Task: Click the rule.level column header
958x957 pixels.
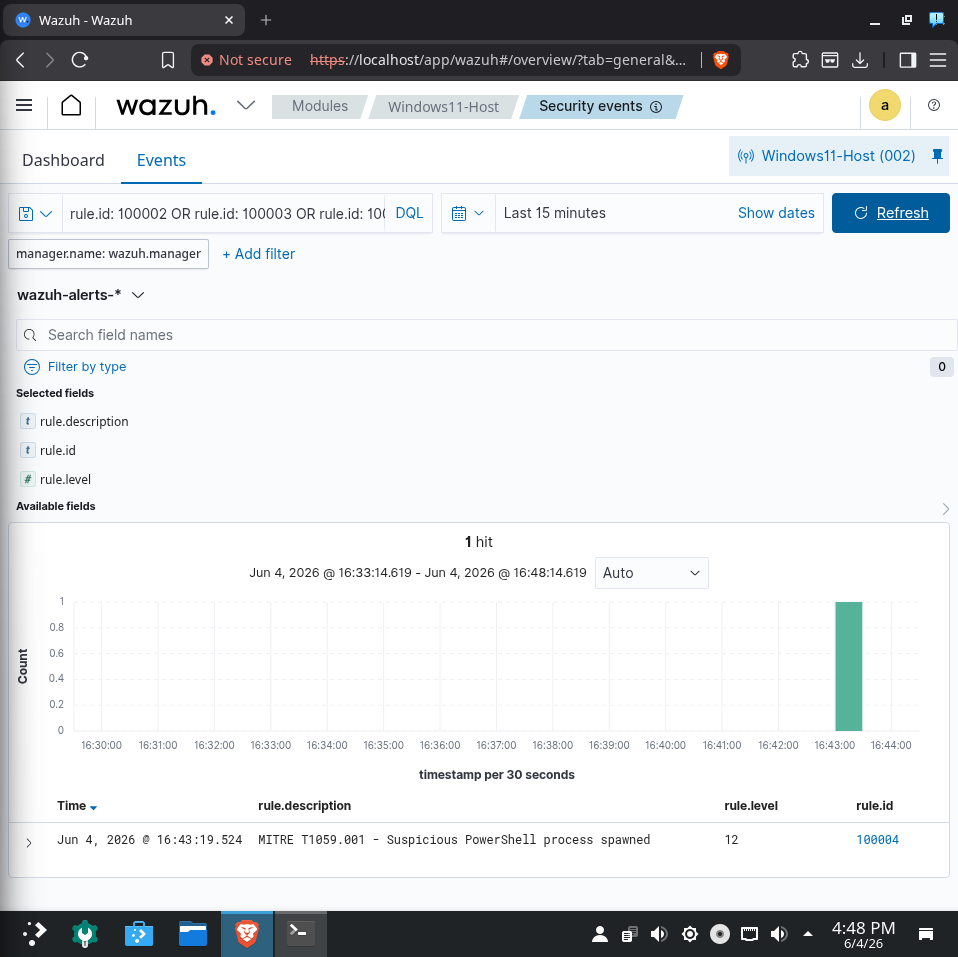Action: 751,806
